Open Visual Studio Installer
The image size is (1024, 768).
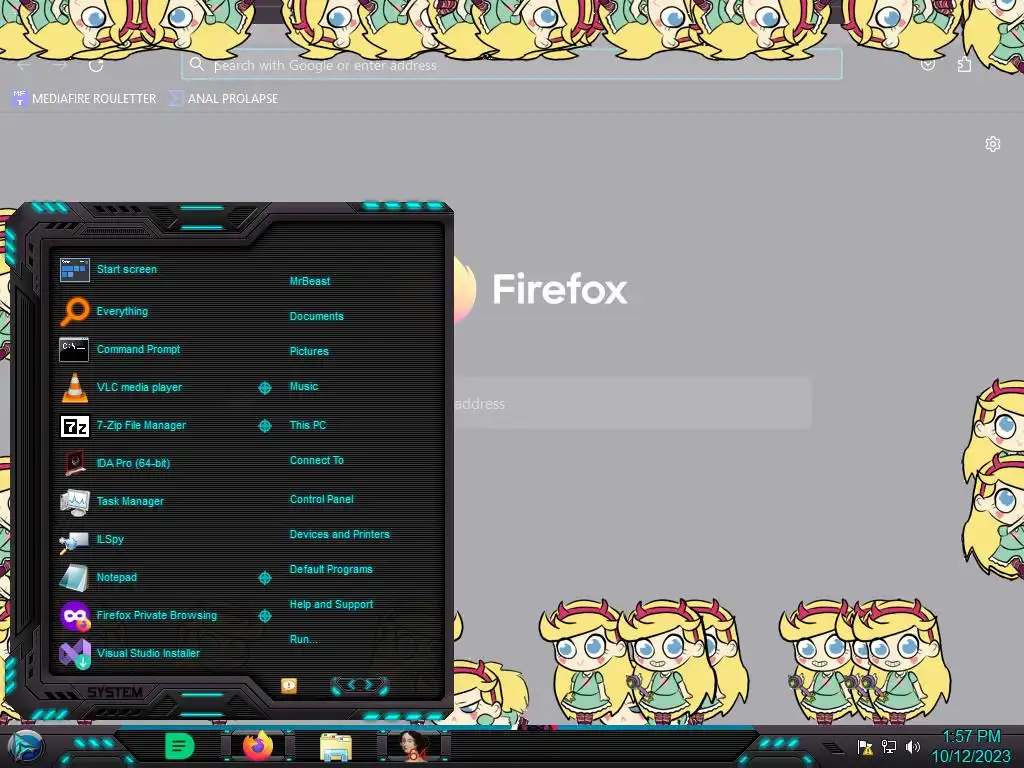pyautogui.click(x=129, y=653)
